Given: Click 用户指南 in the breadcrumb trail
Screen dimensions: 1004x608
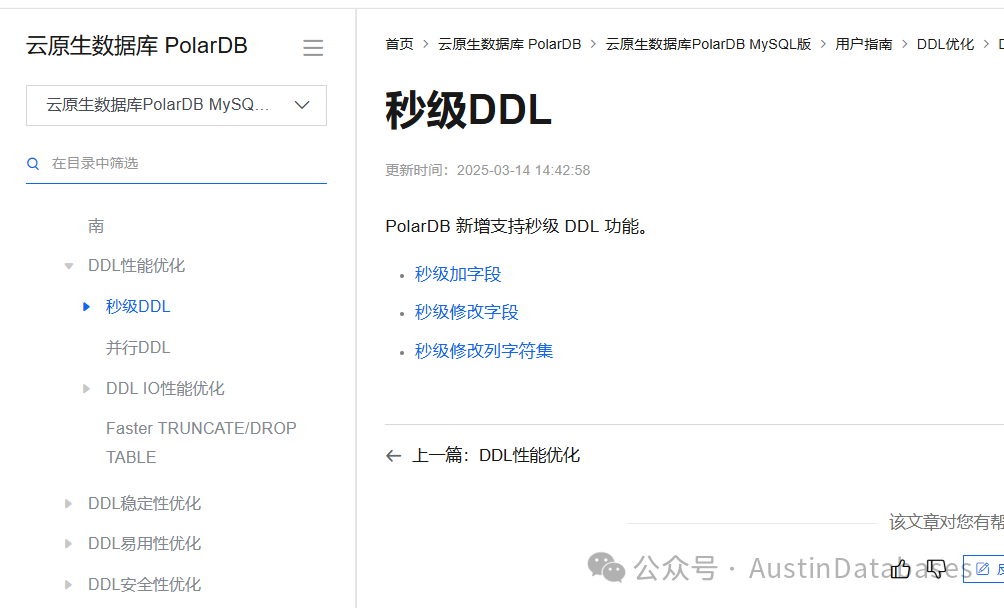Looking at the screenshot, I should 863,44.
